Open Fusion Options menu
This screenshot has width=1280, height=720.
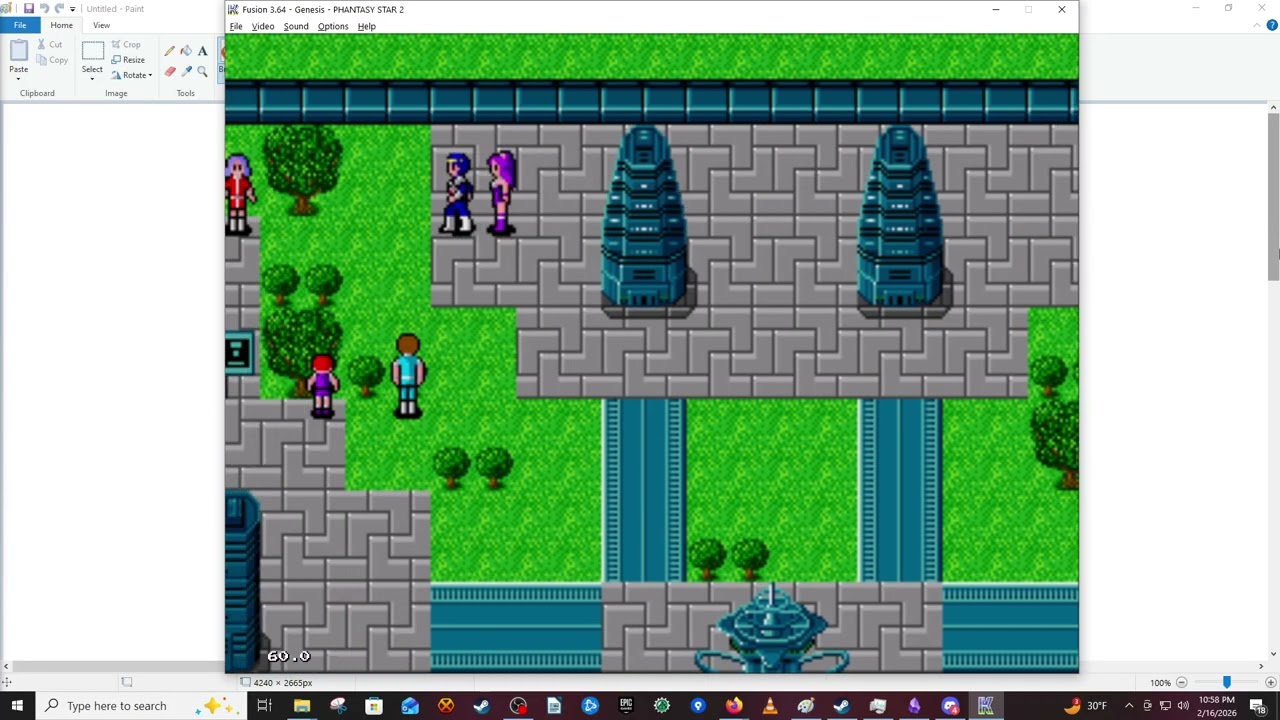point(333,26)
